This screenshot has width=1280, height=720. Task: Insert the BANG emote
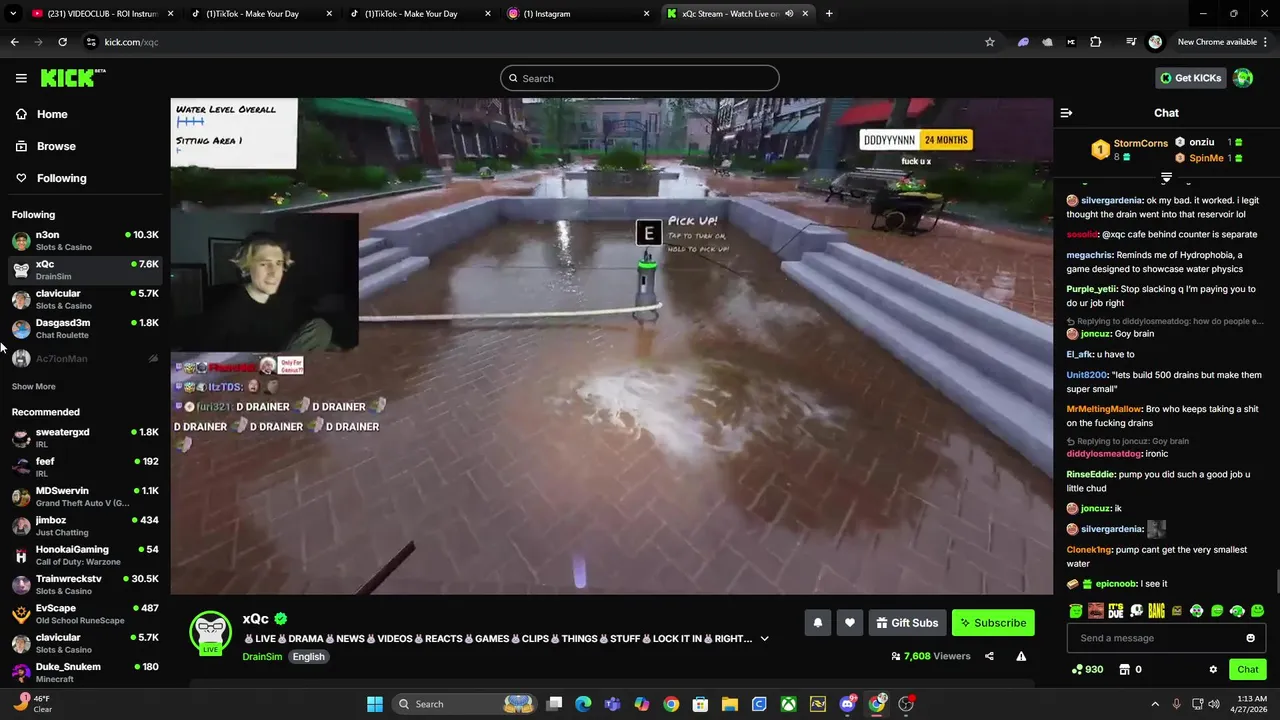(x=1156, y=611)
